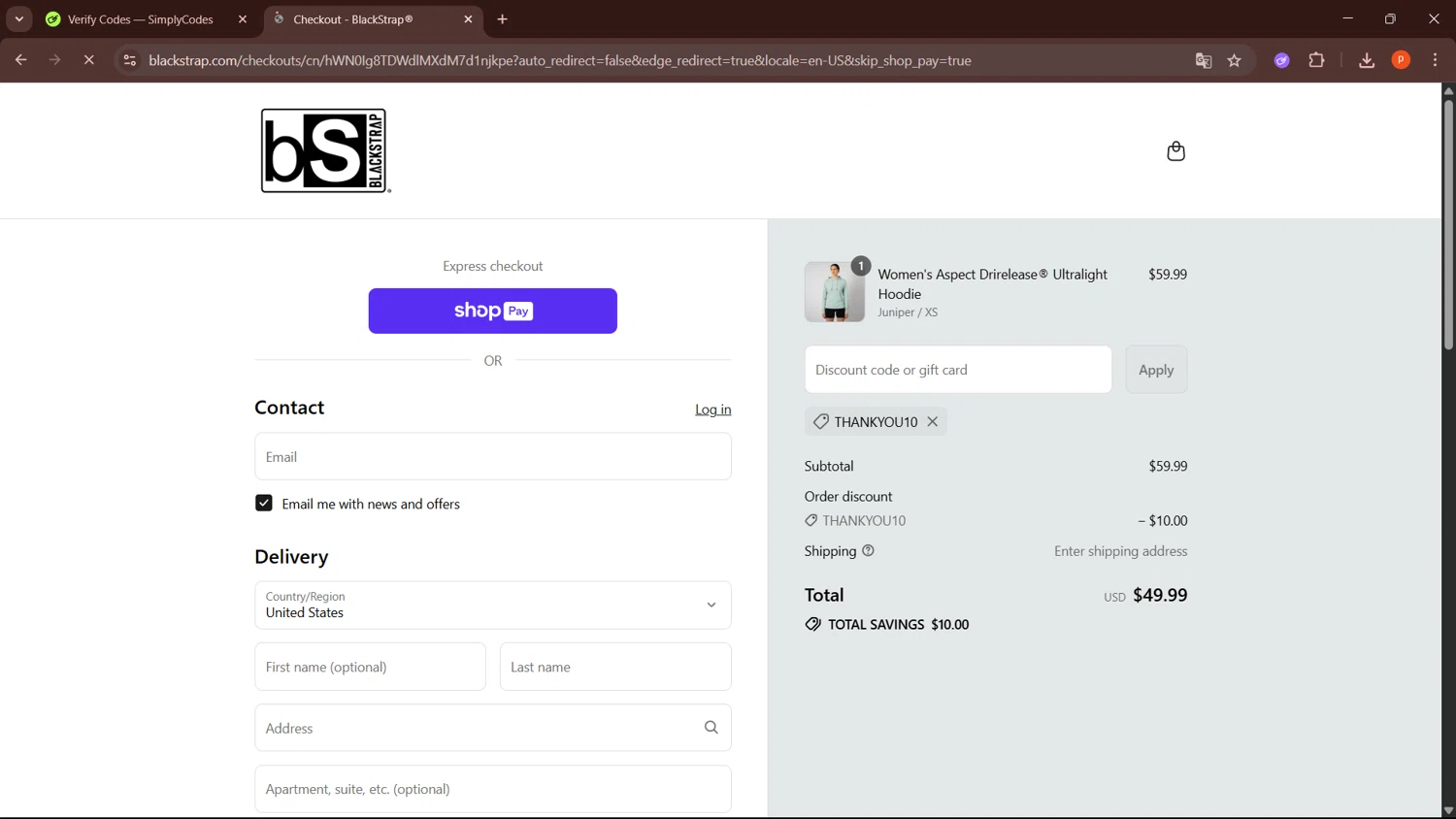Minimize the browser window

pyautogui.click(x=1347, y=18)
